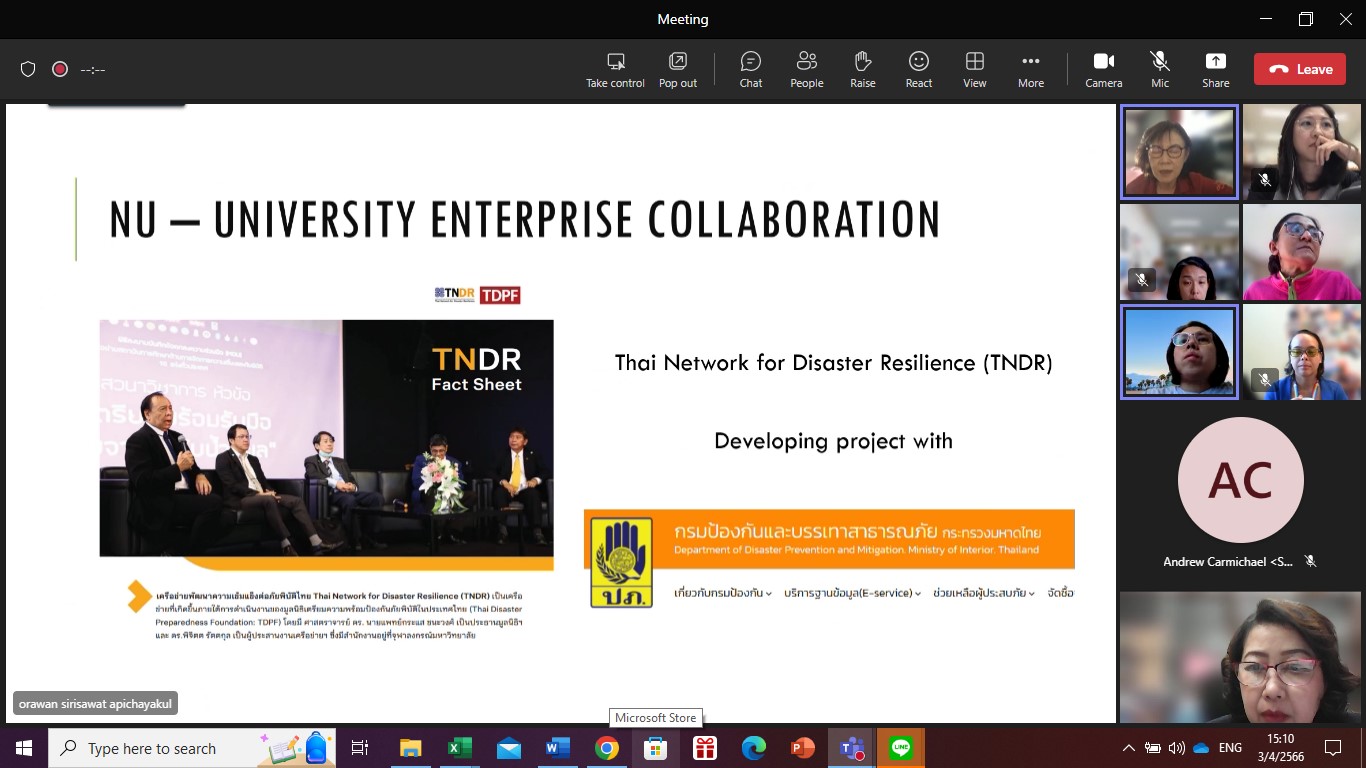1366x768 pixels.
Task: Open Task View on the taskbar
Action: 360,748
